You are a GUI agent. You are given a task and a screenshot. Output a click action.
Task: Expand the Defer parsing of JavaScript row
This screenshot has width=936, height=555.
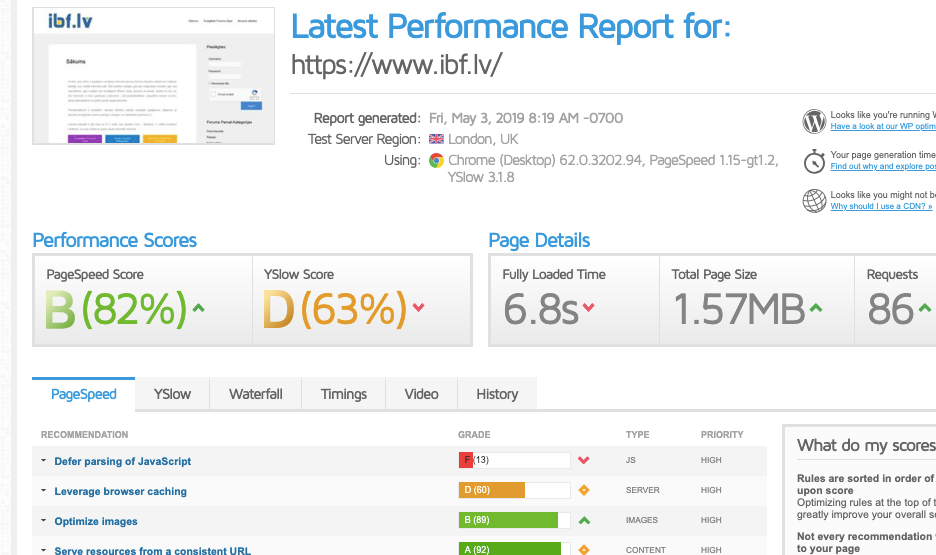[x=44, y=462]
